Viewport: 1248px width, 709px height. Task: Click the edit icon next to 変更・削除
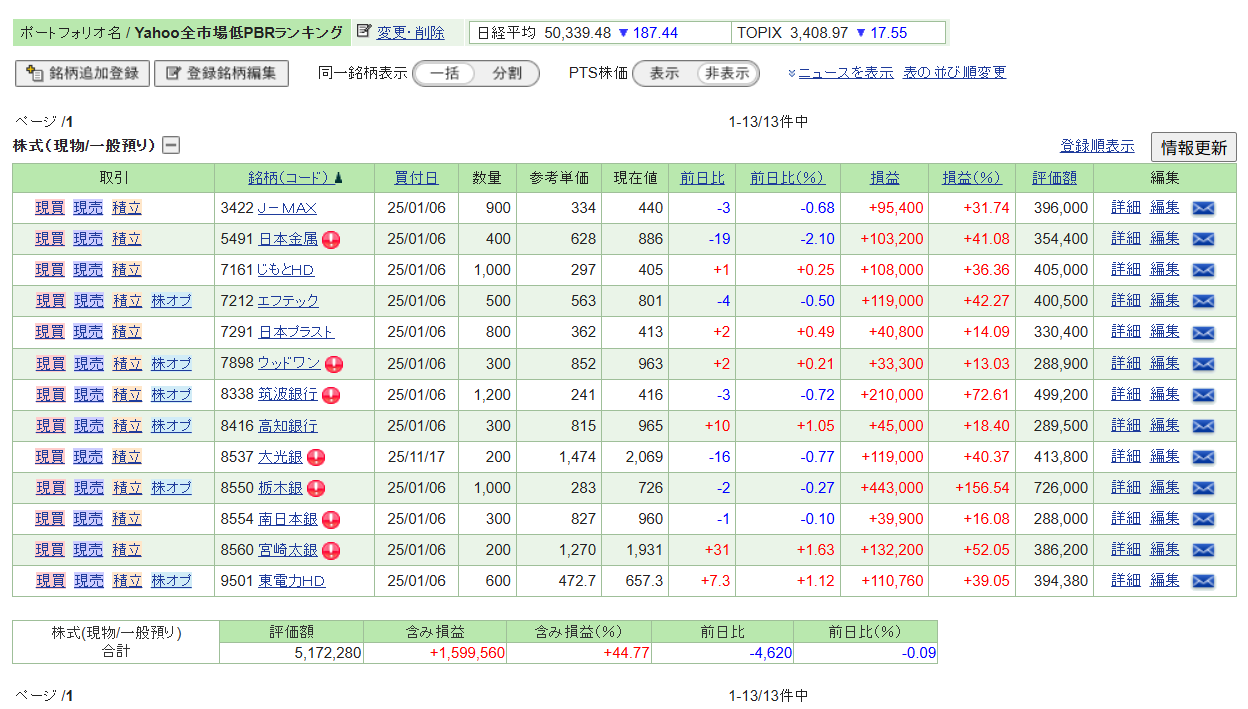(364, 32)
